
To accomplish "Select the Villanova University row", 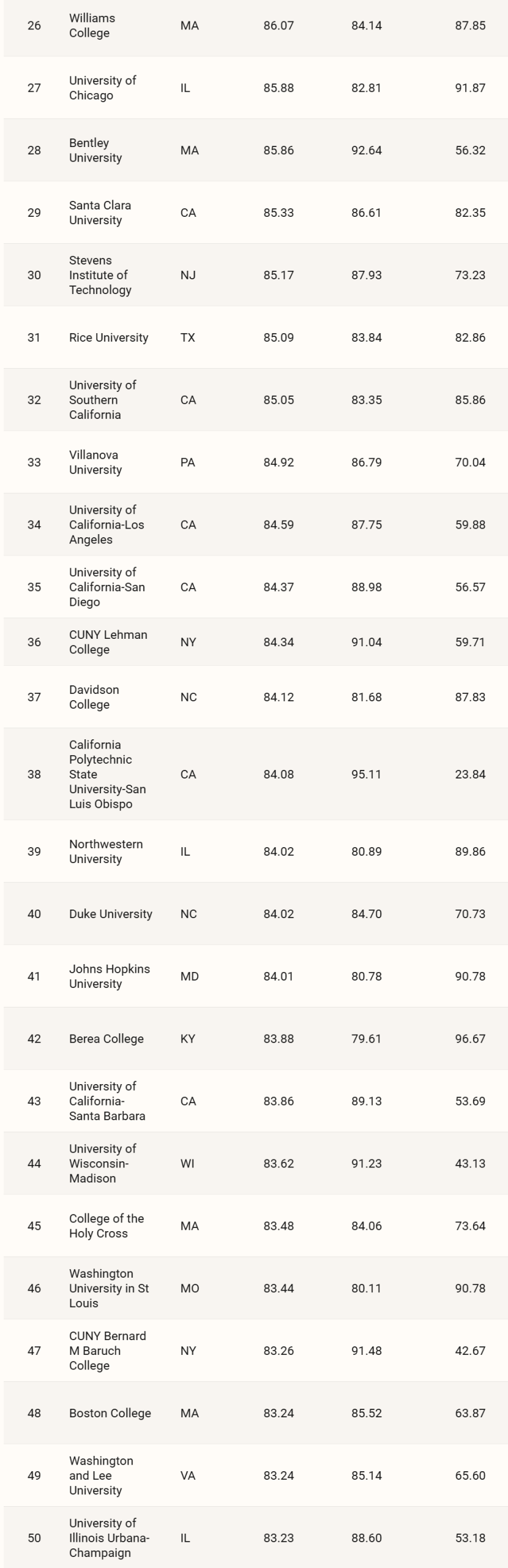I will (x=256, y=462).
